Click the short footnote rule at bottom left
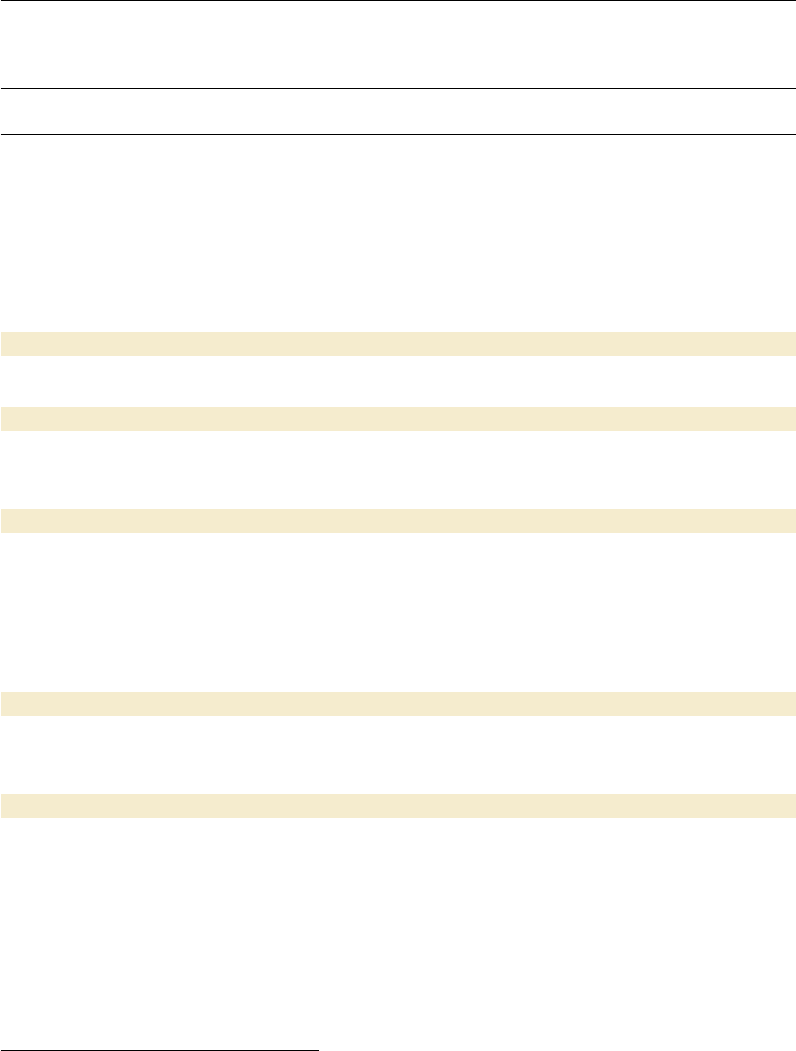Screen dimensions: 796x1051 click(159, 1050)
